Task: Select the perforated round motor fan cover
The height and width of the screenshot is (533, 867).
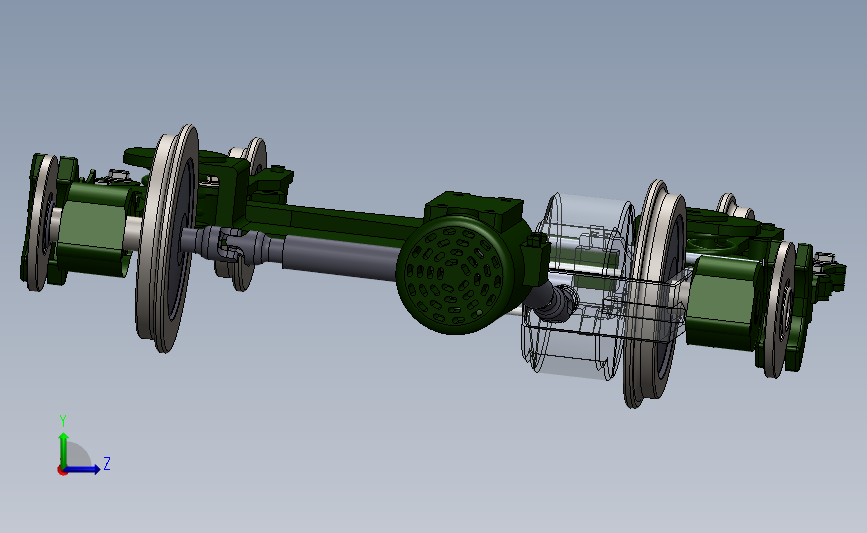Action: click(455, 275)
